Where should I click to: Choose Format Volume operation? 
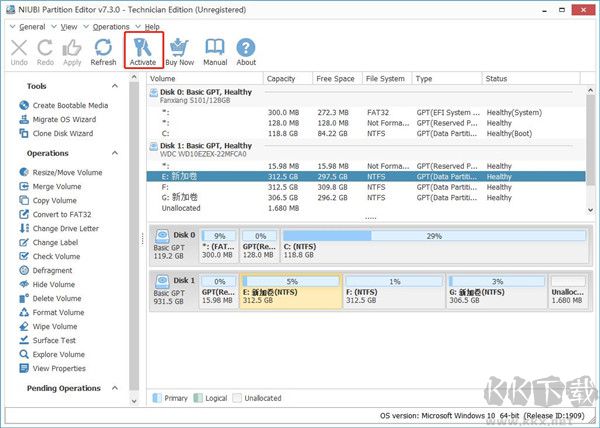tap(51, 312)
